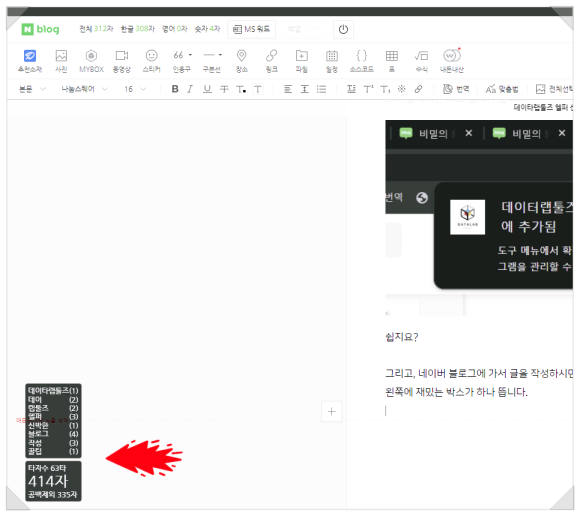
Task: Open the font size 16 dropdown
Action: [135, 89]
